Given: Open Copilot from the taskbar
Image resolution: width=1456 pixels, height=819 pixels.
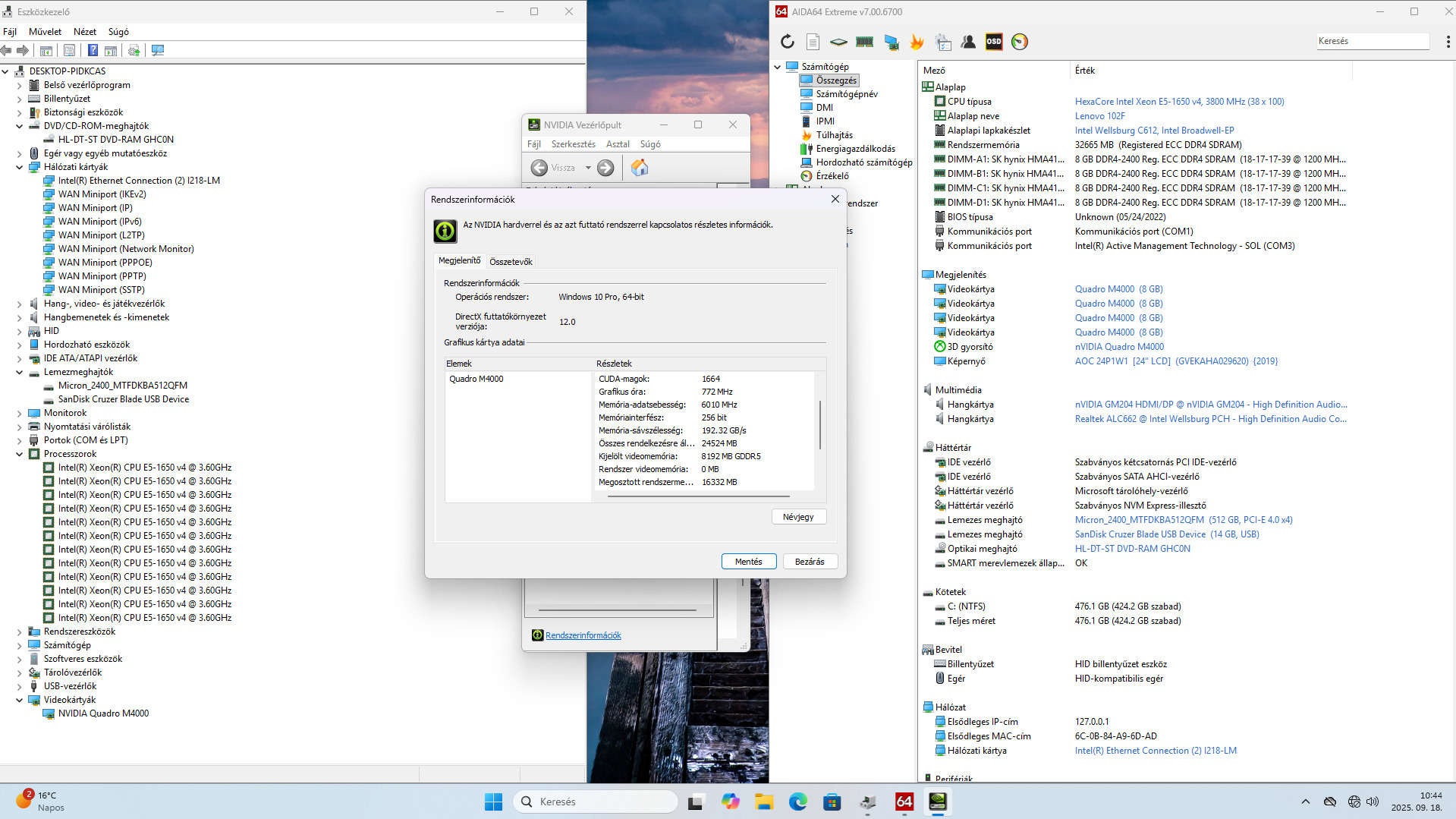Looking at the screenshot, I should (x=731, y=802).
